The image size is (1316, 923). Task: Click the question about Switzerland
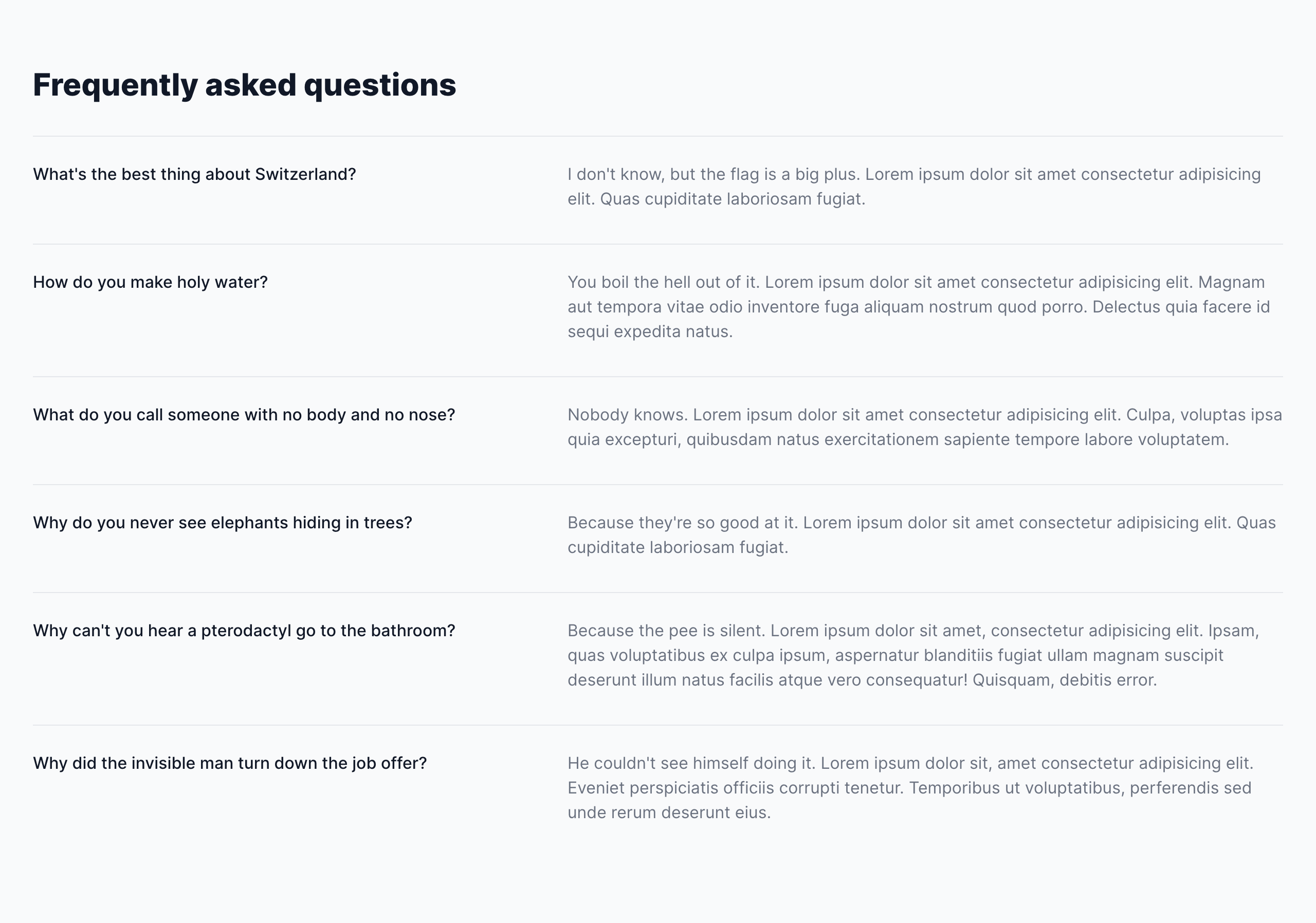[x=194, y=174]
